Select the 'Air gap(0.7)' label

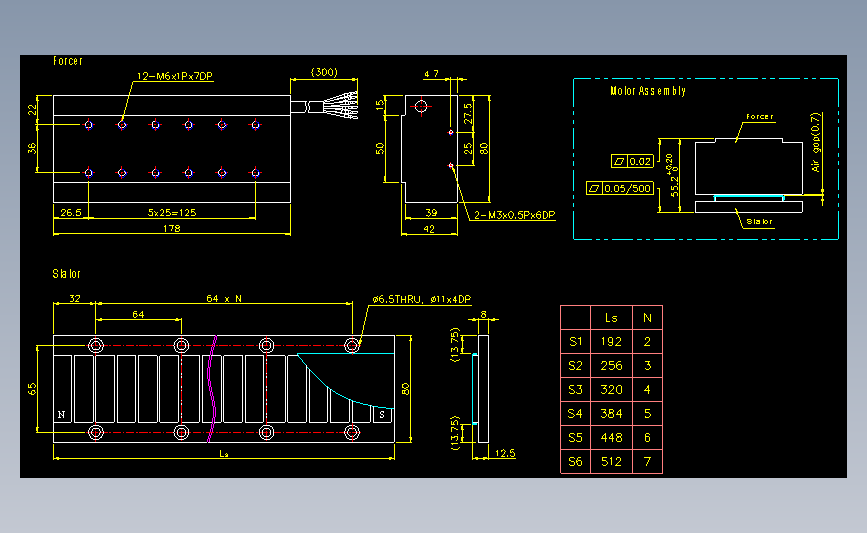(816, 142)
